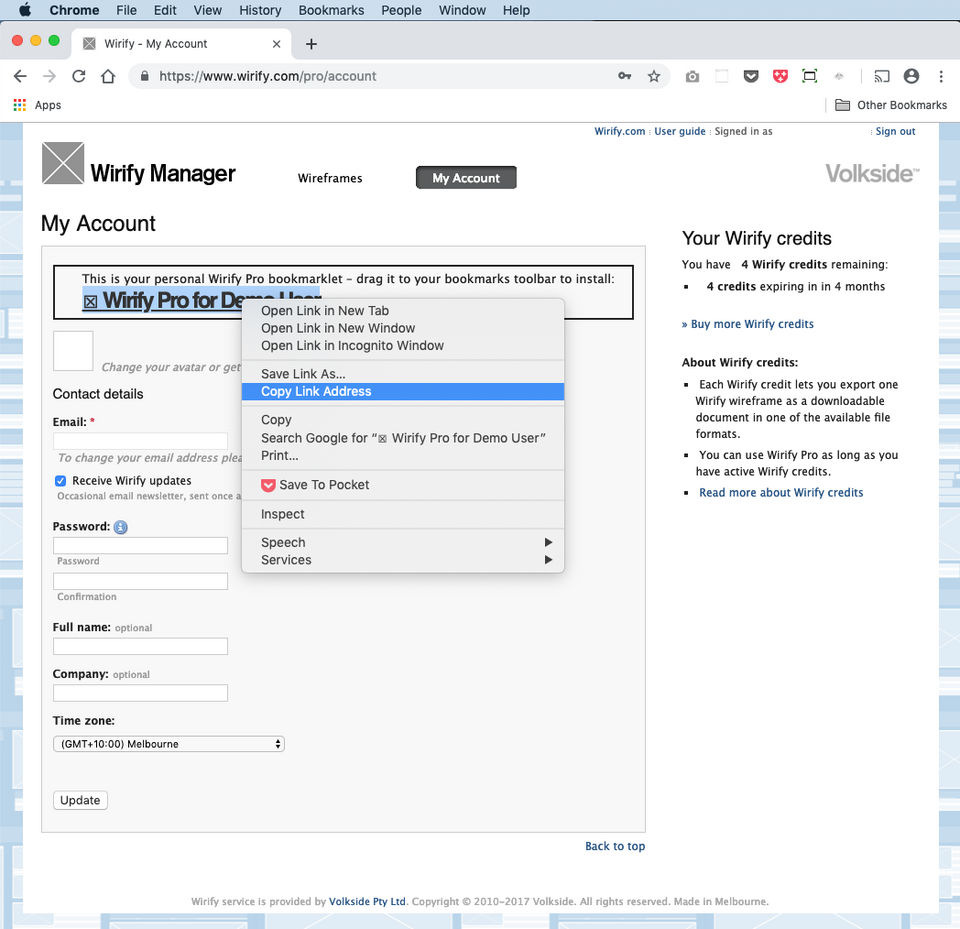Go back to previous page arrow
960x929 pixels.
tap(20, 76)
